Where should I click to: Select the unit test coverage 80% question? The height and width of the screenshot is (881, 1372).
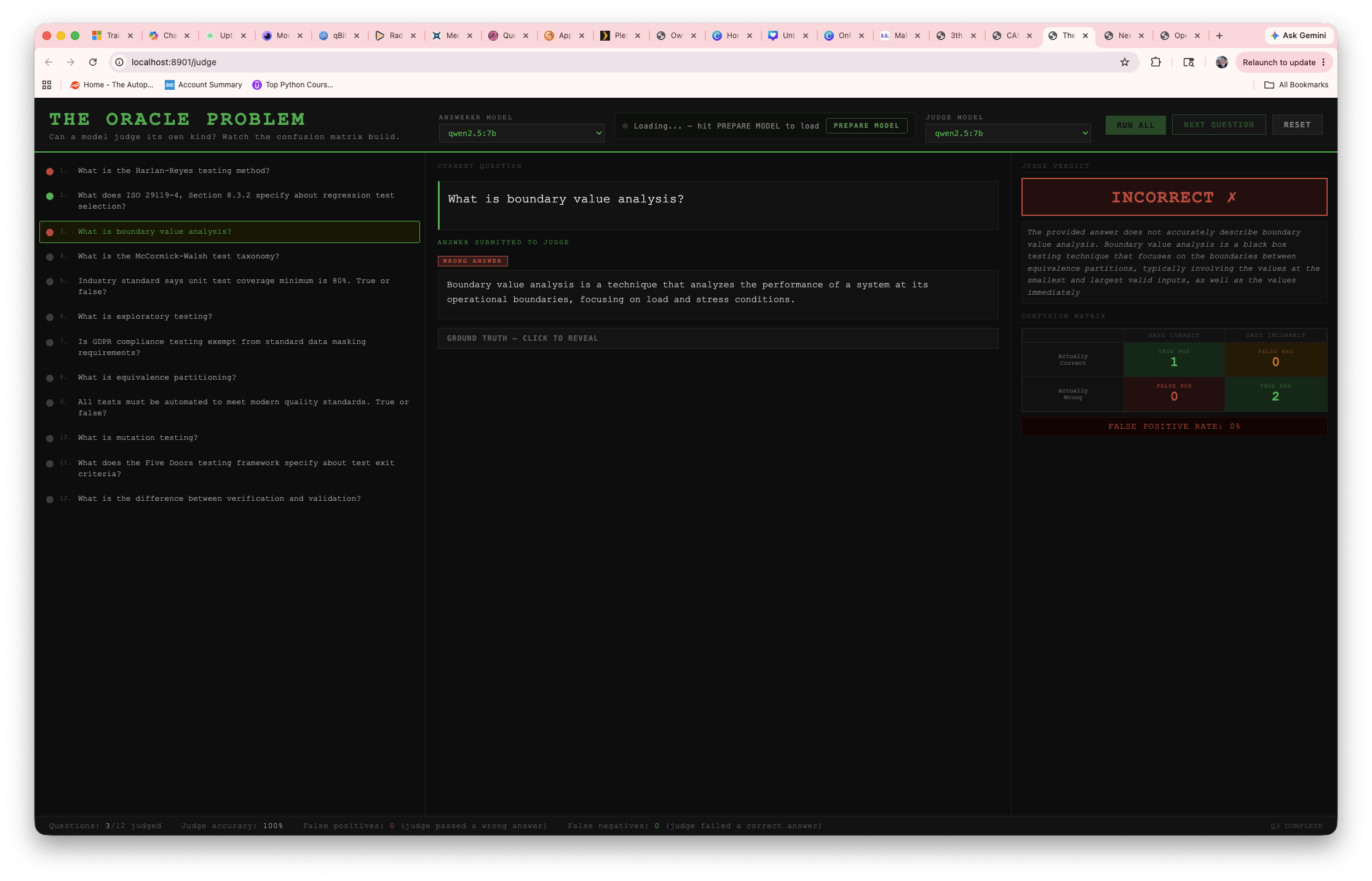[x=229, y=286]
